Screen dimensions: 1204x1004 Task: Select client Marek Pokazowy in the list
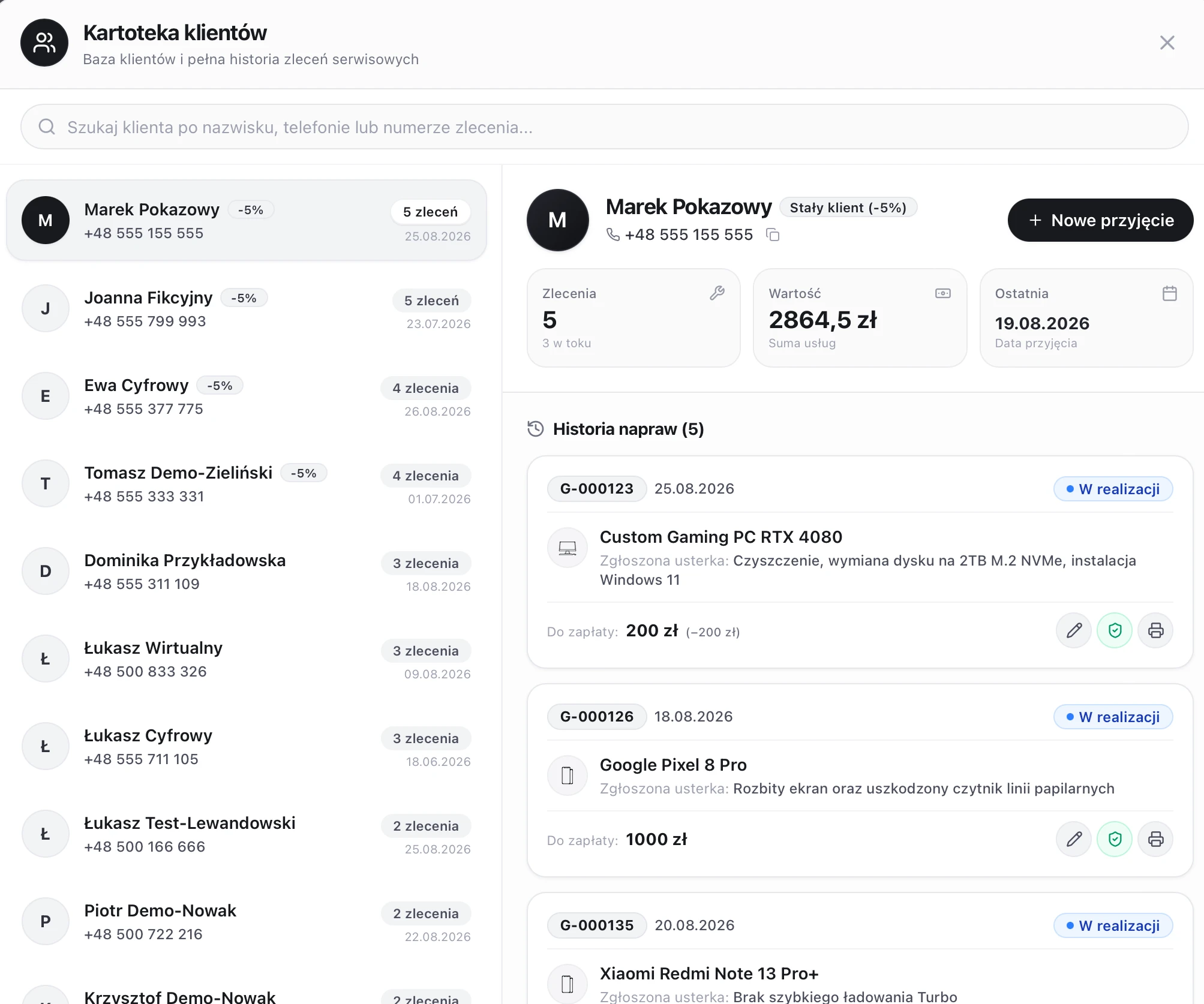point(246,220)
